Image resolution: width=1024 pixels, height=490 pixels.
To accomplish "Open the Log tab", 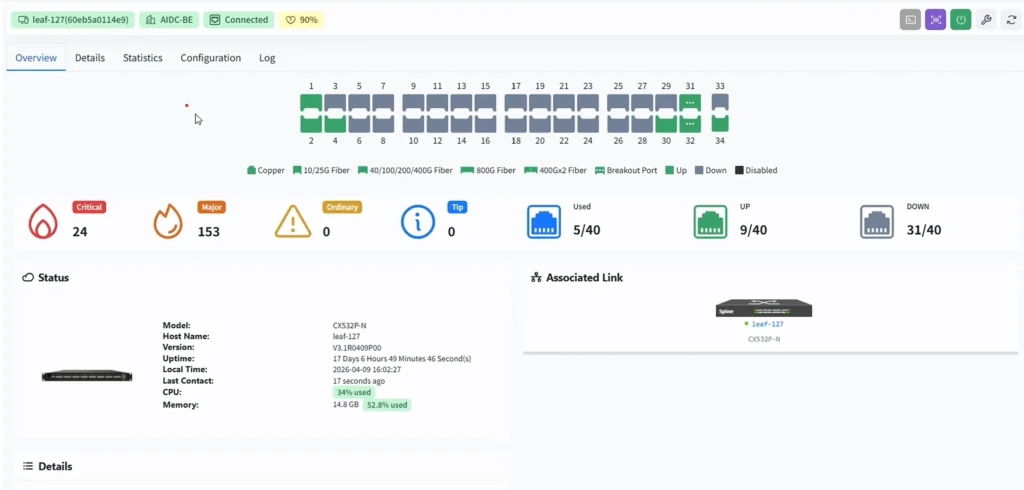I will [x=267, y=57].
